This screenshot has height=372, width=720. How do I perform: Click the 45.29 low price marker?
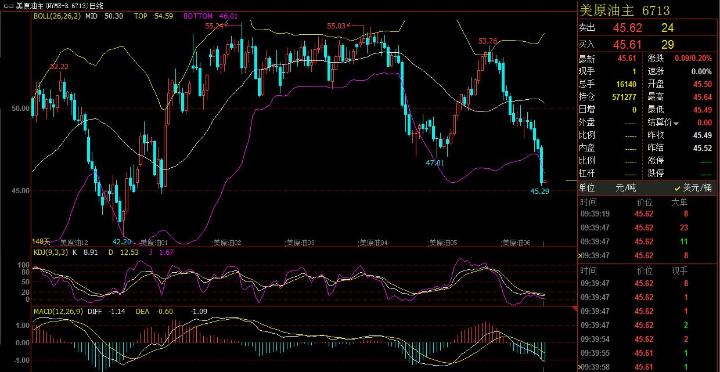point(540,191)
